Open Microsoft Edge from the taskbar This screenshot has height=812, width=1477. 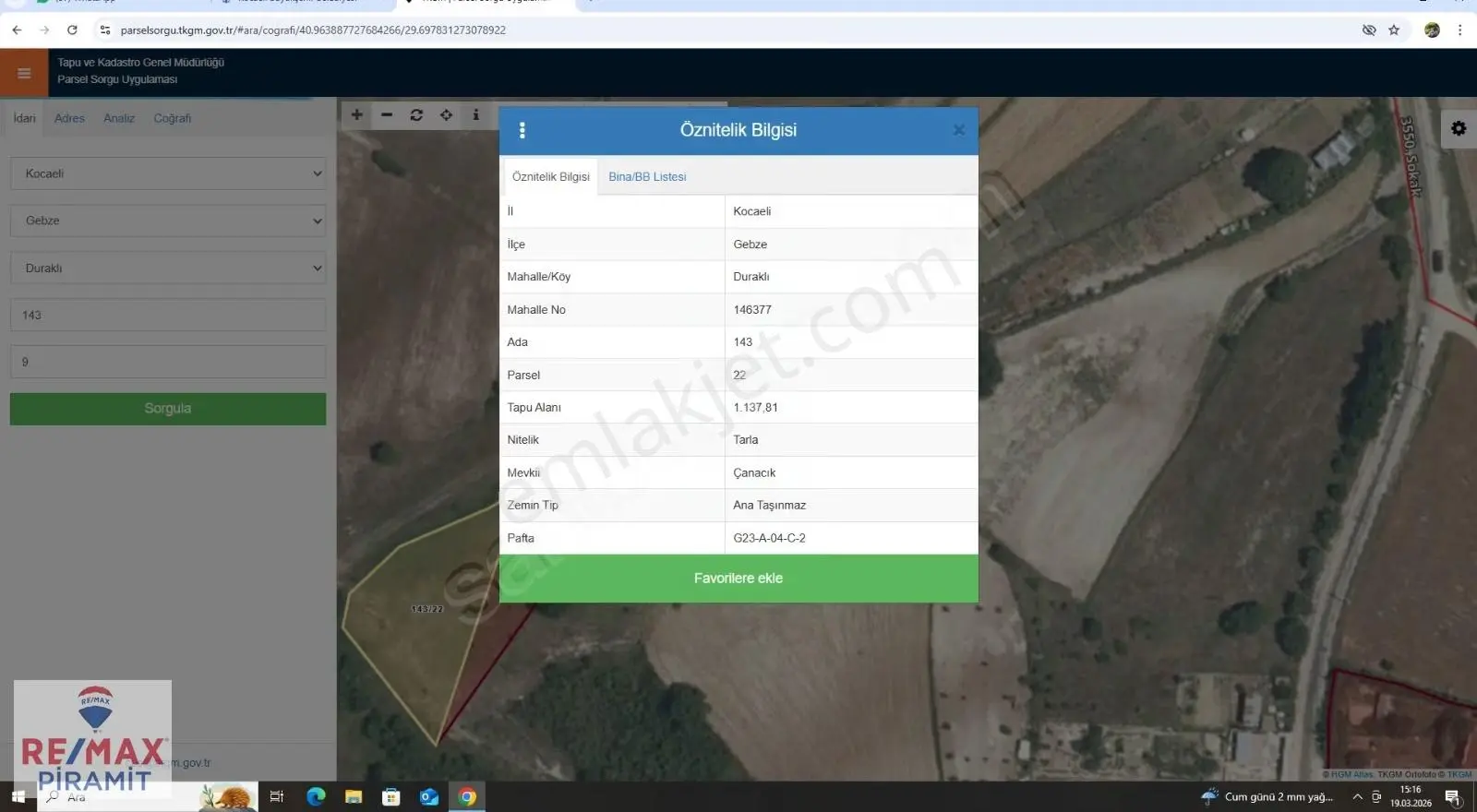(x=316, y=796)
